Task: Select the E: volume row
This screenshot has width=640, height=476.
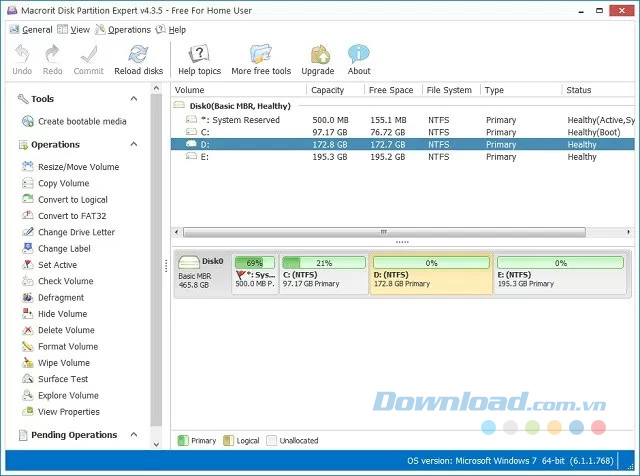Action: coord(403,157)
